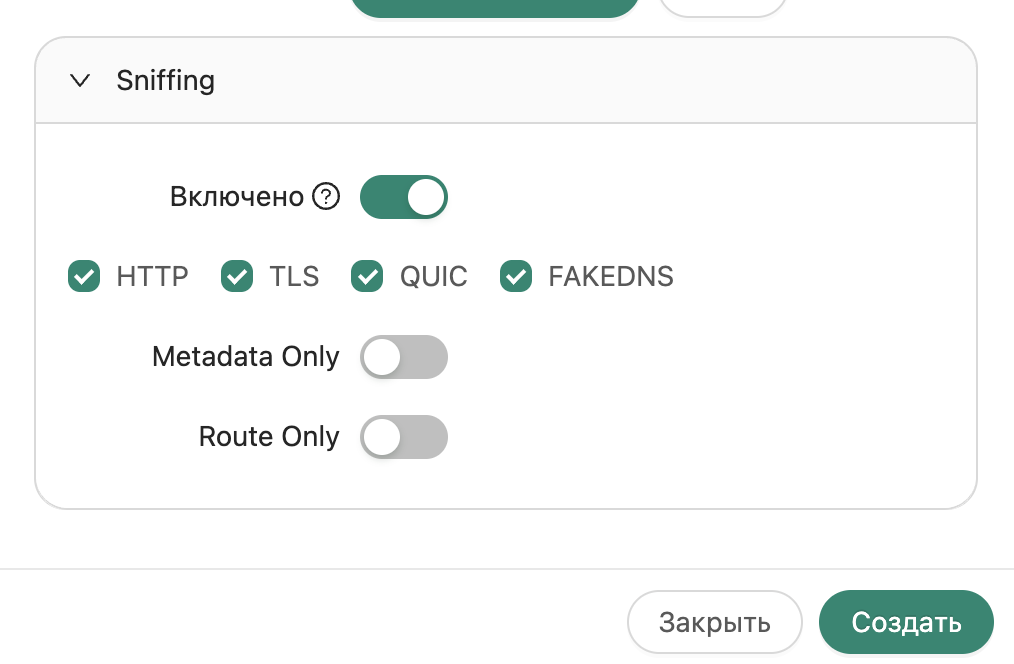
Task: Click the green button at the top
Action: [x=494, y=4]
